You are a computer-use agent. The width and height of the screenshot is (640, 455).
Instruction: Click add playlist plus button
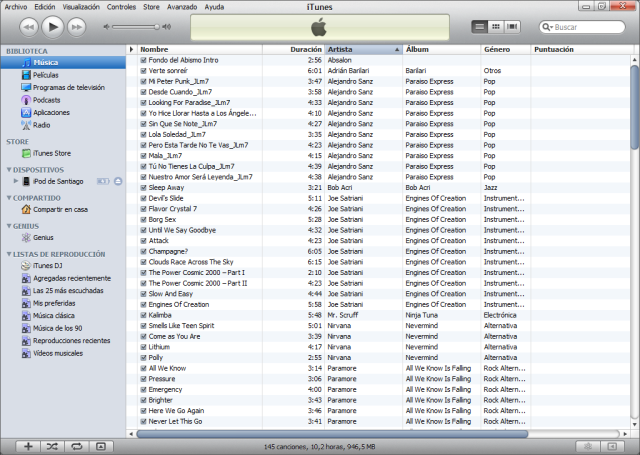pyautogui.click(x=28, y=446)
